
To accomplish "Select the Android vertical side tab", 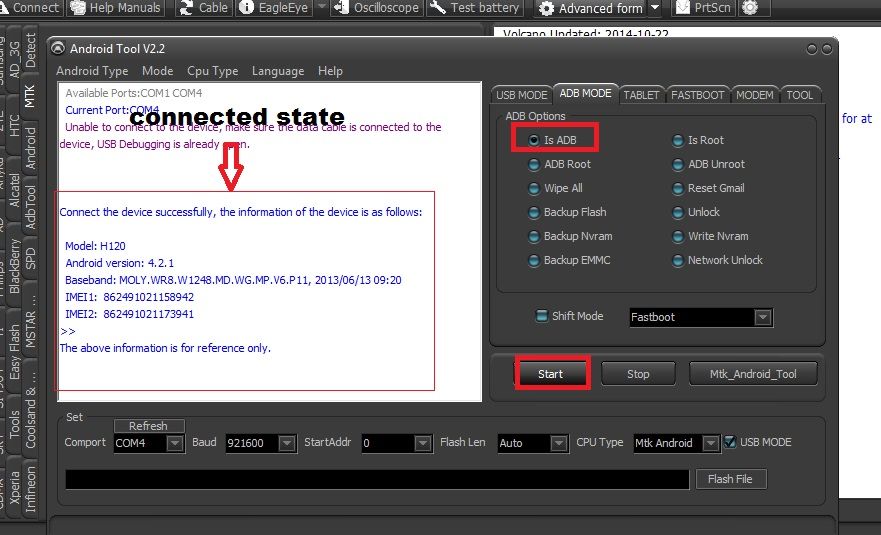I will pos(30,147).
